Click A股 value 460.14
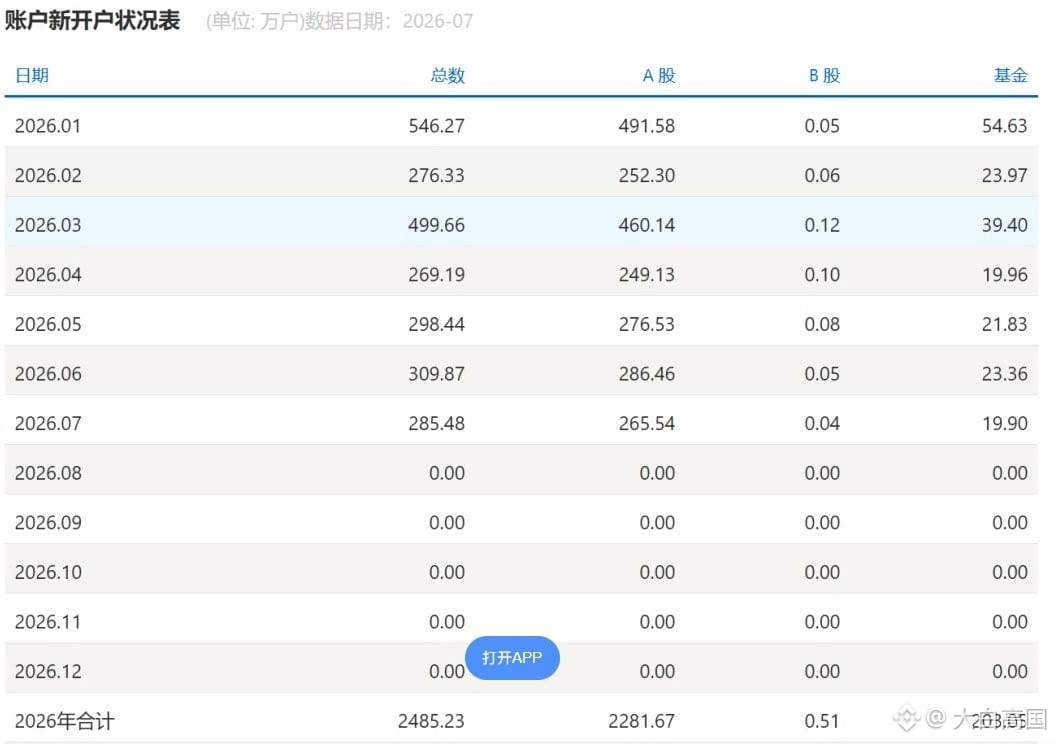 pos(647,225)
